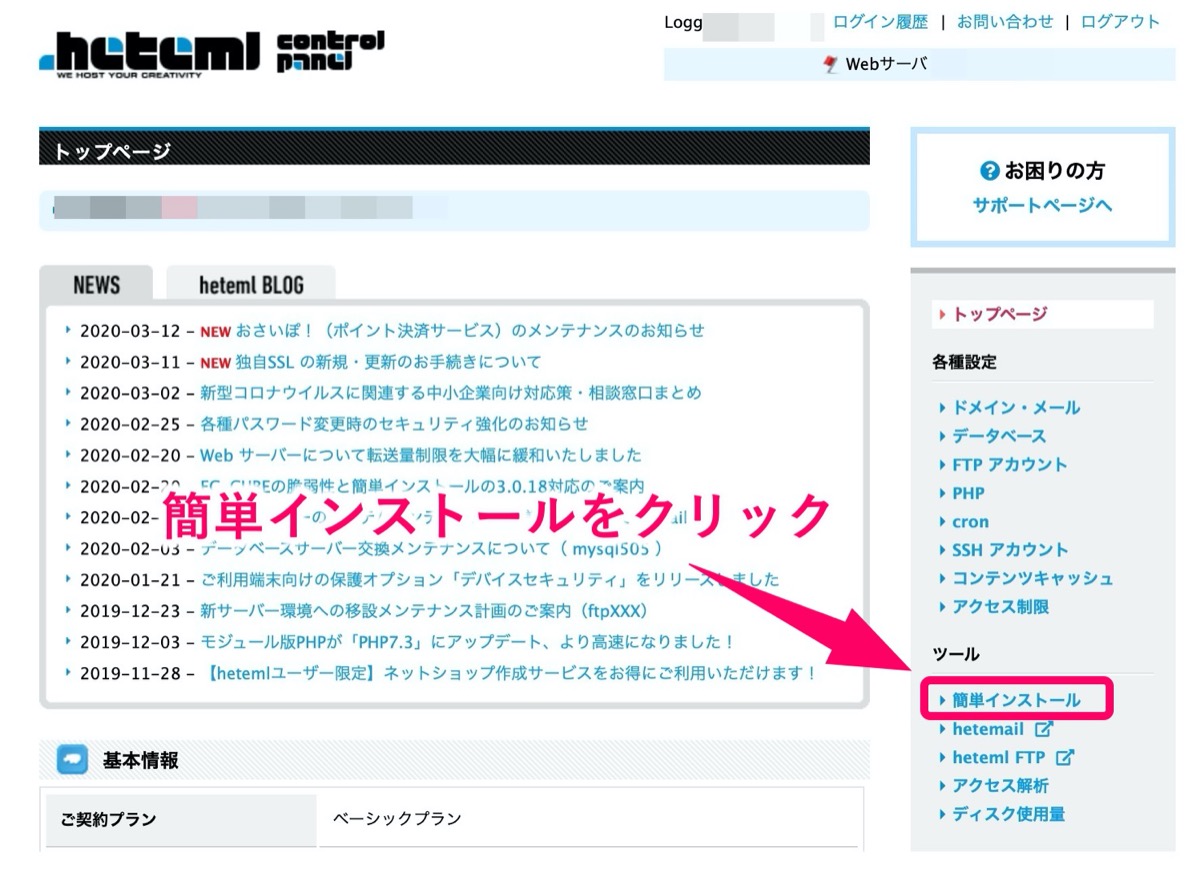Open heteml FTP tool link
Screen dimensions: 1200x878
click(999, 758)
